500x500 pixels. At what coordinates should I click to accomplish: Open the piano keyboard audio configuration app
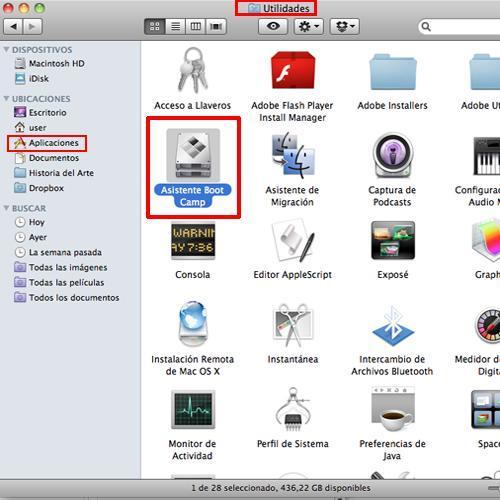tap(487, 156)
